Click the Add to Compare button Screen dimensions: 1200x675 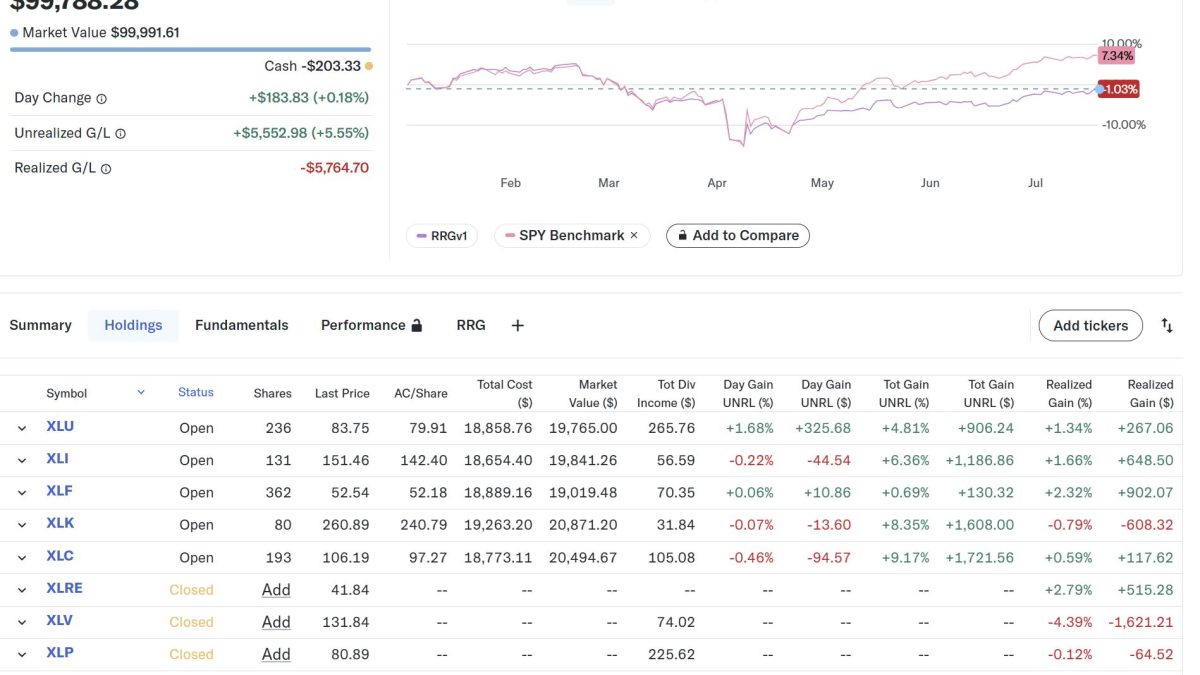(737, 236)
